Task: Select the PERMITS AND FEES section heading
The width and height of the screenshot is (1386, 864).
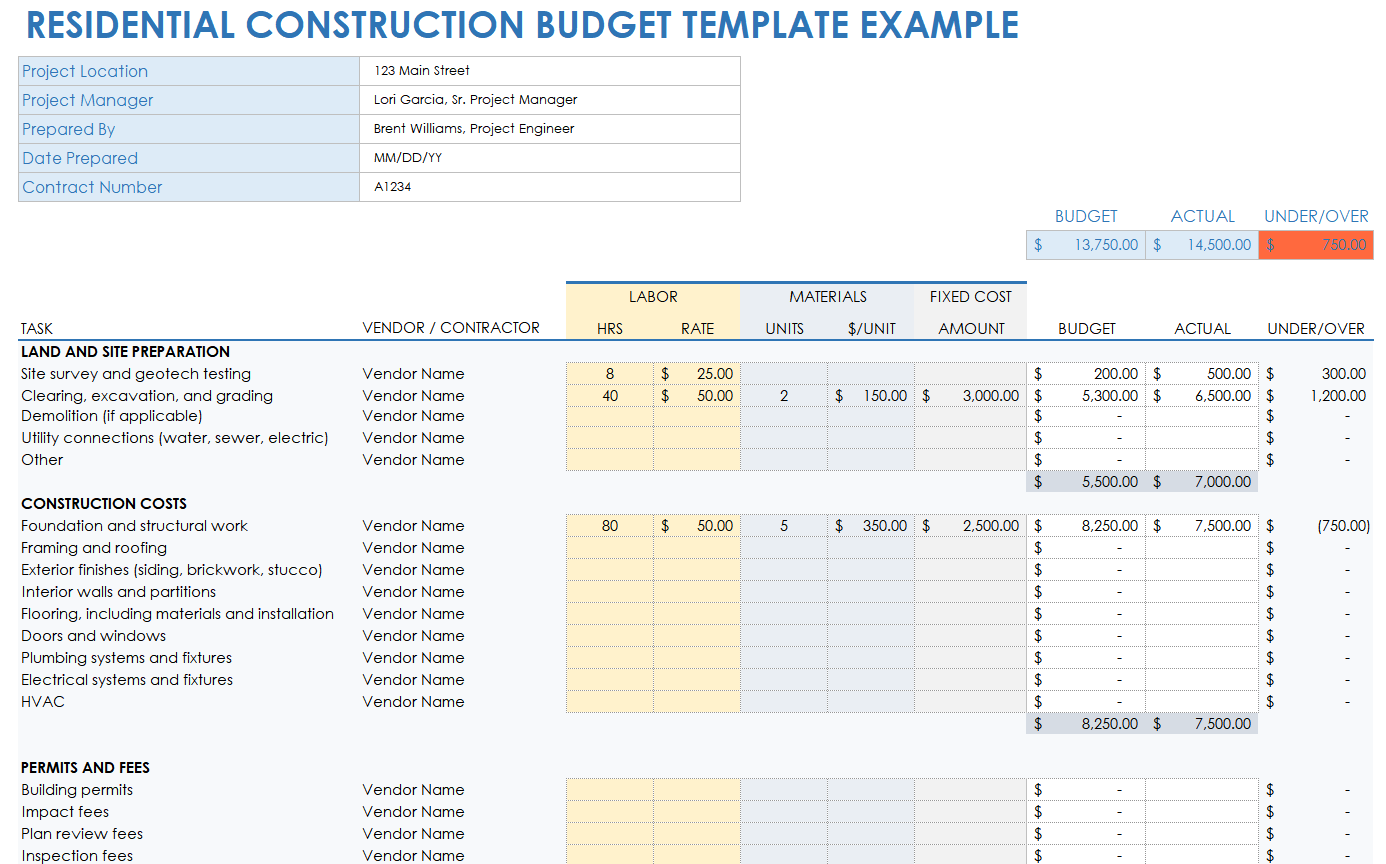Action: [x=85, y=768]
